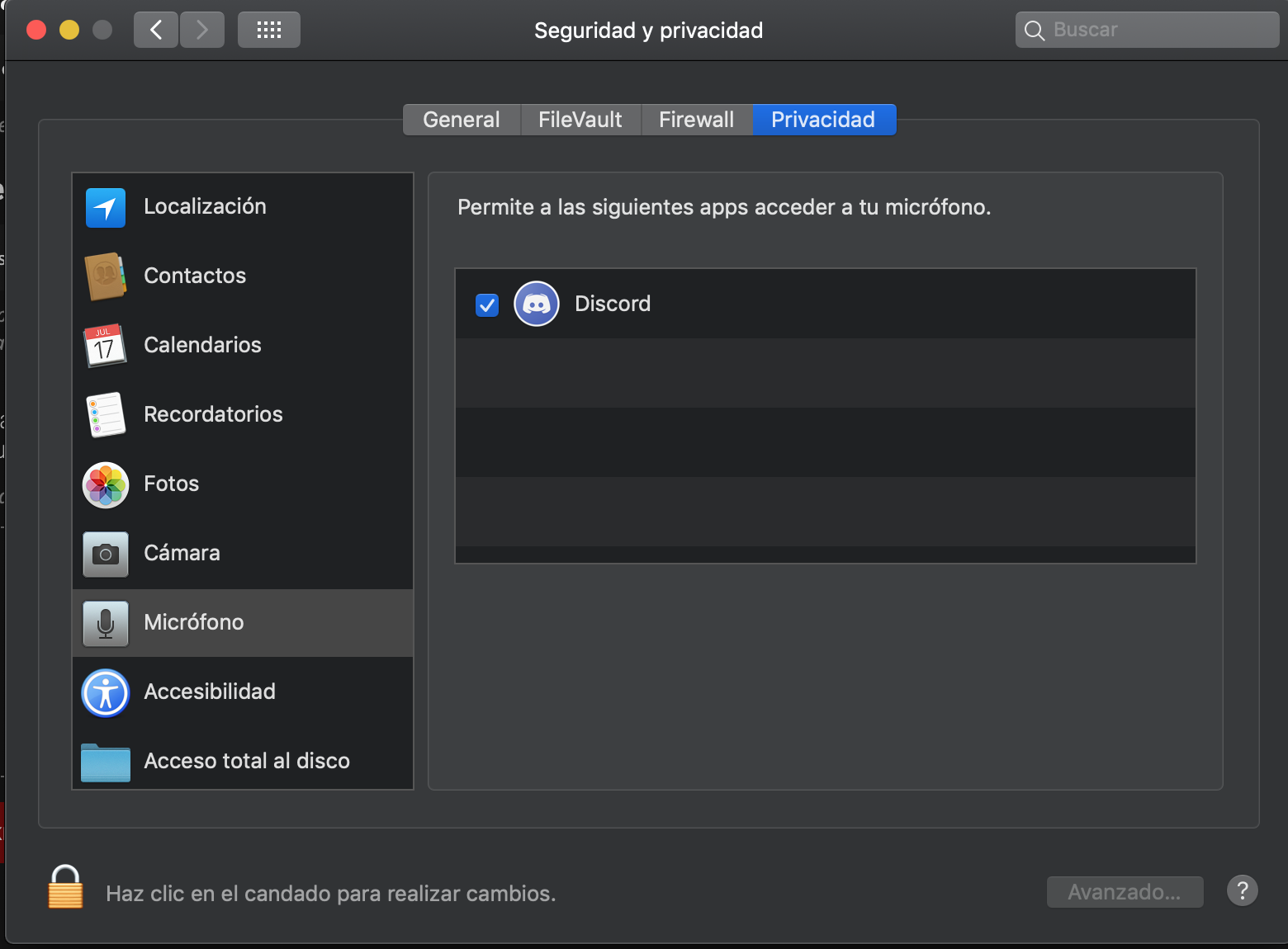Click the padlock to unlock changes
Image resolution: width=1288 pixels, height=949 pixels.
[65, 888]
